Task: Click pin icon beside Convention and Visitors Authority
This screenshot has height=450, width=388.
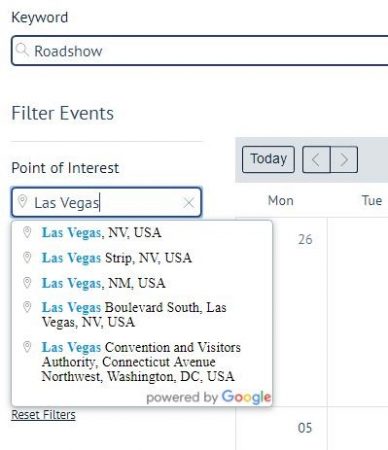Action: pyautogui.click(x=27, y=347)
